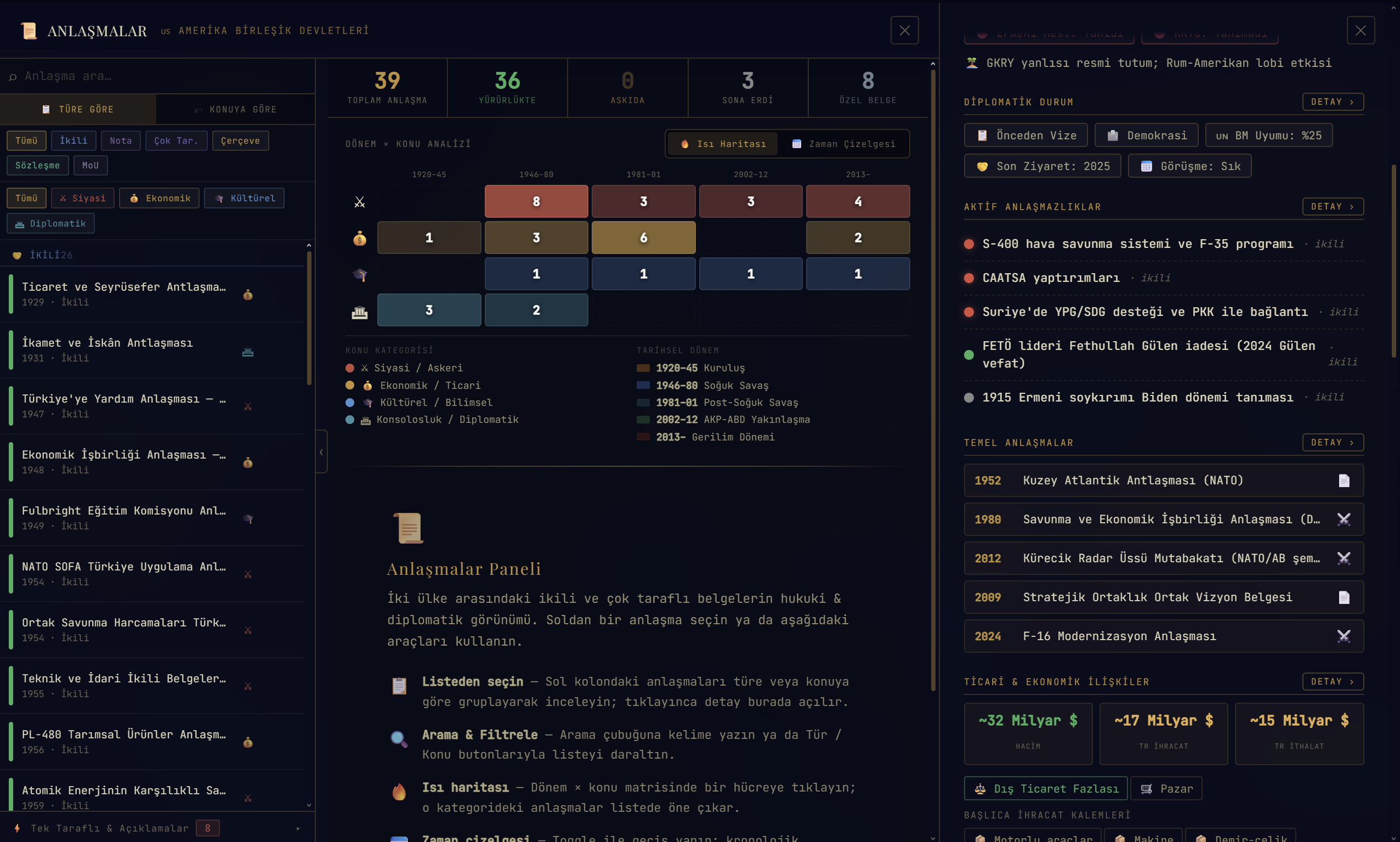Click money bag icon in heatmap row
This screenshot has width=1400, height=842.
(x=360, y=238)
